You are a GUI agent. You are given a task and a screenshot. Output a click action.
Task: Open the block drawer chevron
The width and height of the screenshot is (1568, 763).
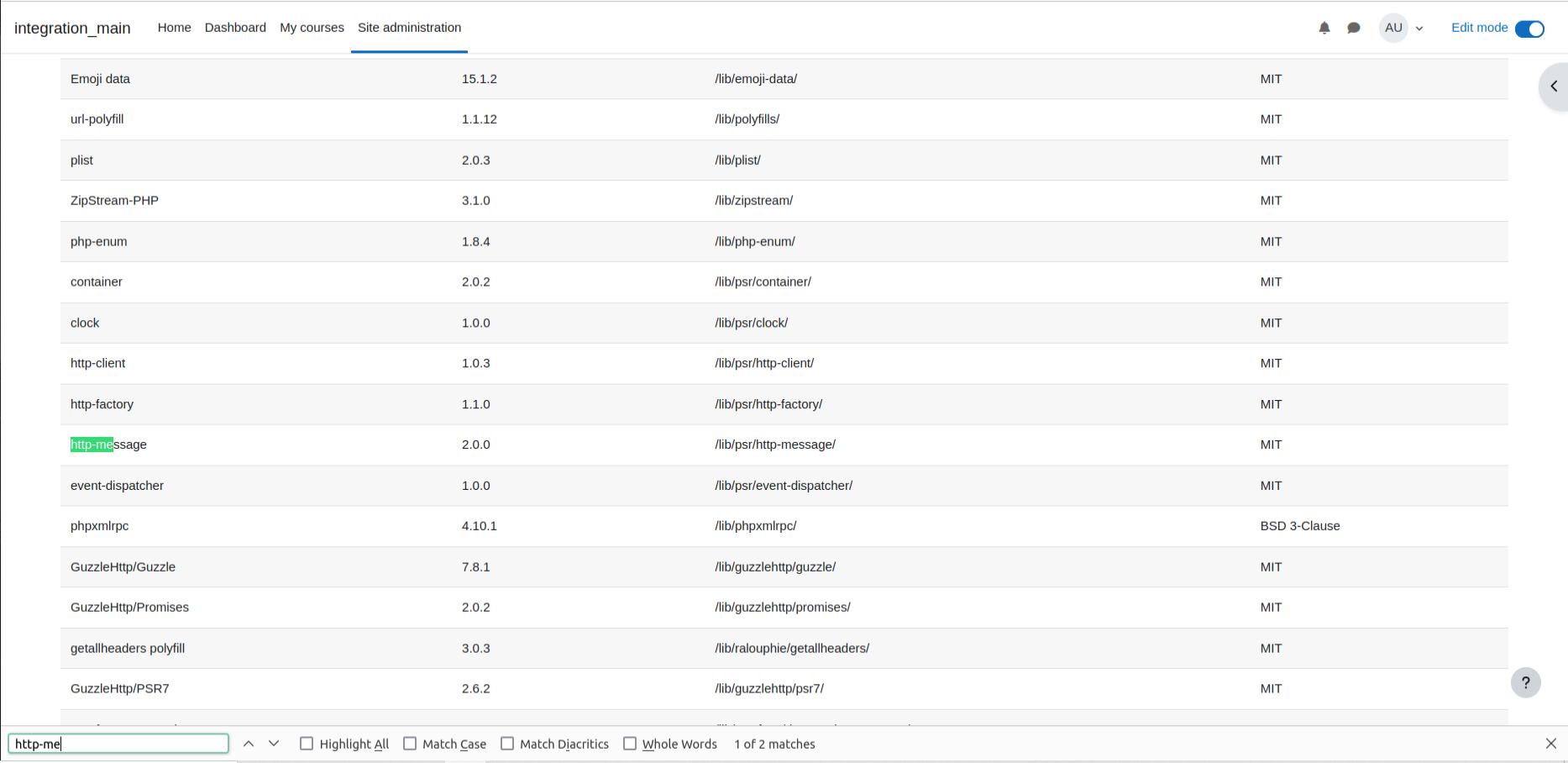point(1554,87)
